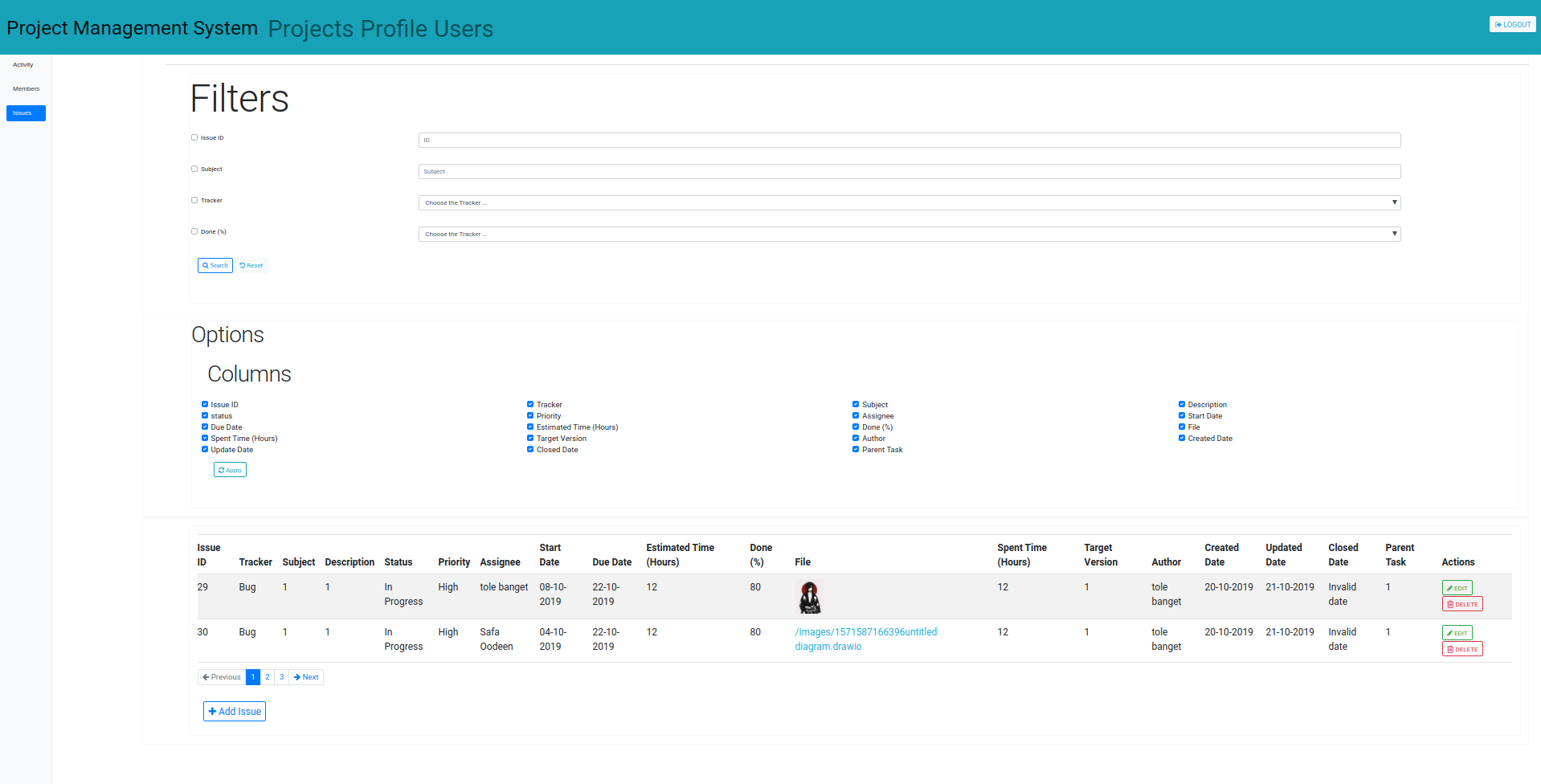1541x784 pixels.
Task: Click the Reset filters button
Action: [x=251, y=265]
